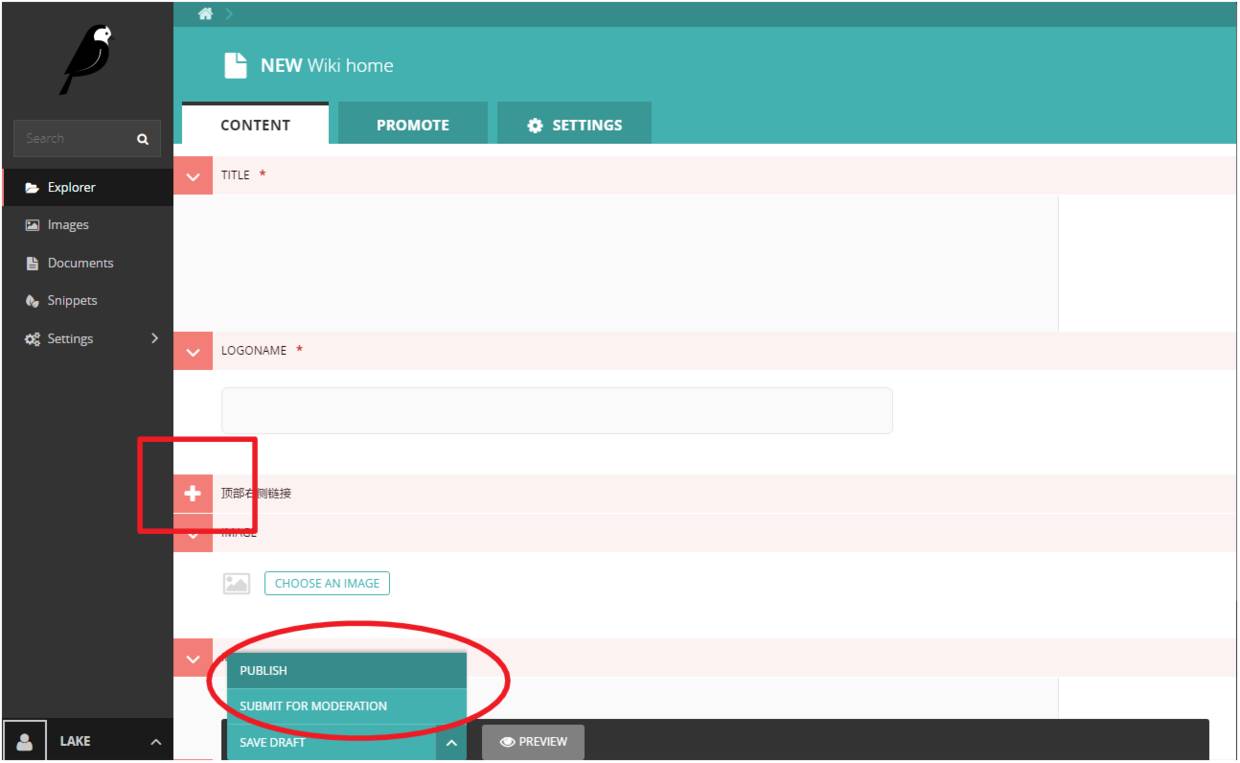Choose Publish from the action menu

347,670
